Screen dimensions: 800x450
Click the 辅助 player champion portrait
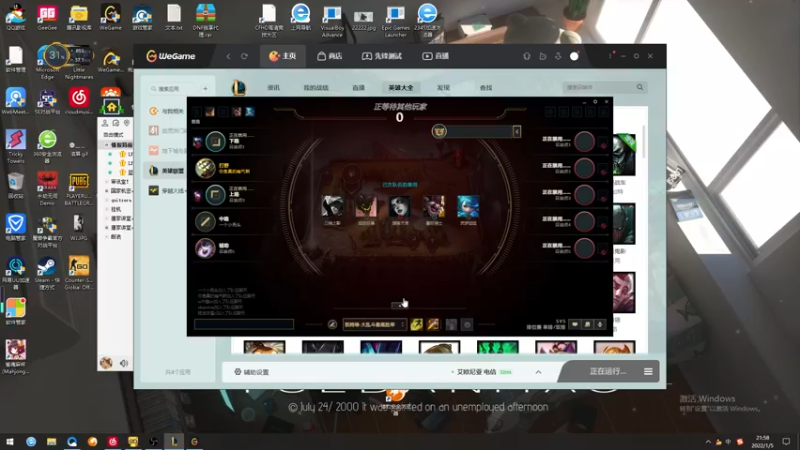[205, 248]
